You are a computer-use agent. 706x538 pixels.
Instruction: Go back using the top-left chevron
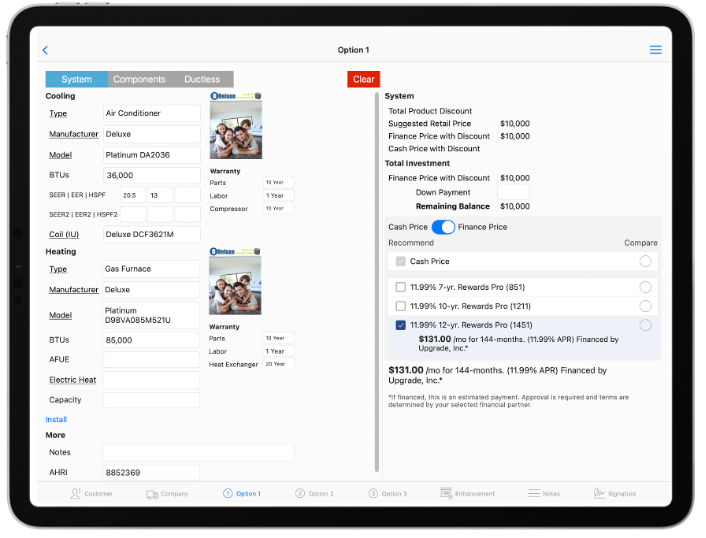[x=45, y=50]
